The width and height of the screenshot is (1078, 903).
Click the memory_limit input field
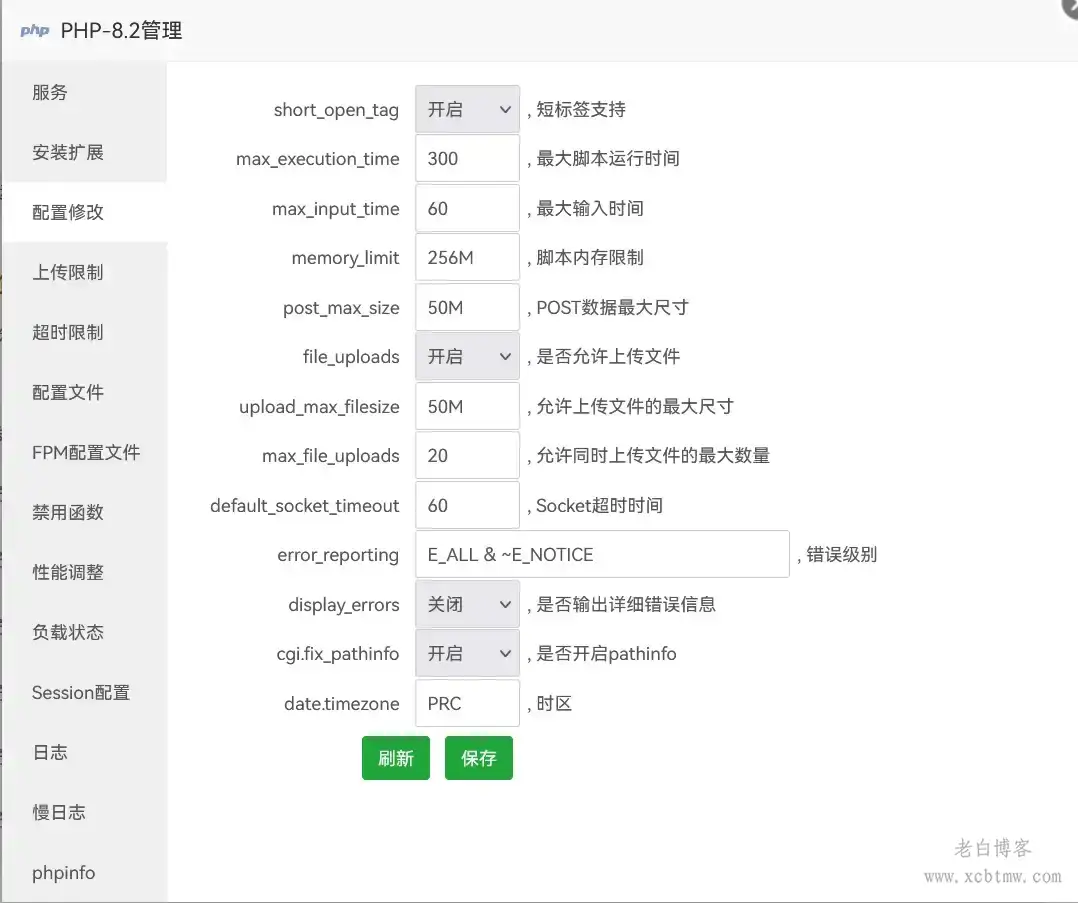point(466,257)
